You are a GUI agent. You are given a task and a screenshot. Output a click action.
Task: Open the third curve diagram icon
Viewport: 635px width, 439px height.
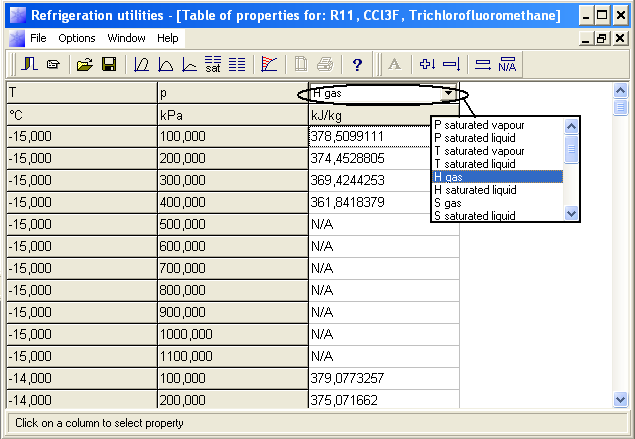tap(189, 64)
